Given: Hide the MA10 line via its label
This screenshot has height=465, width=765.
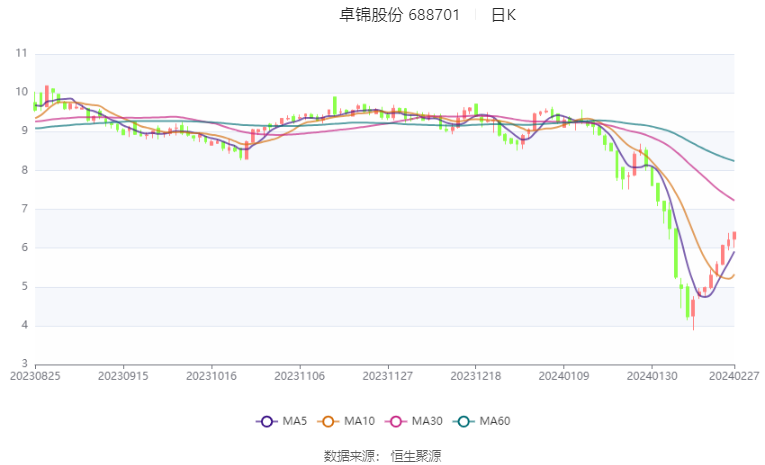Looking at the screenshot, I should pyautogui.click(x=359, y=421).
